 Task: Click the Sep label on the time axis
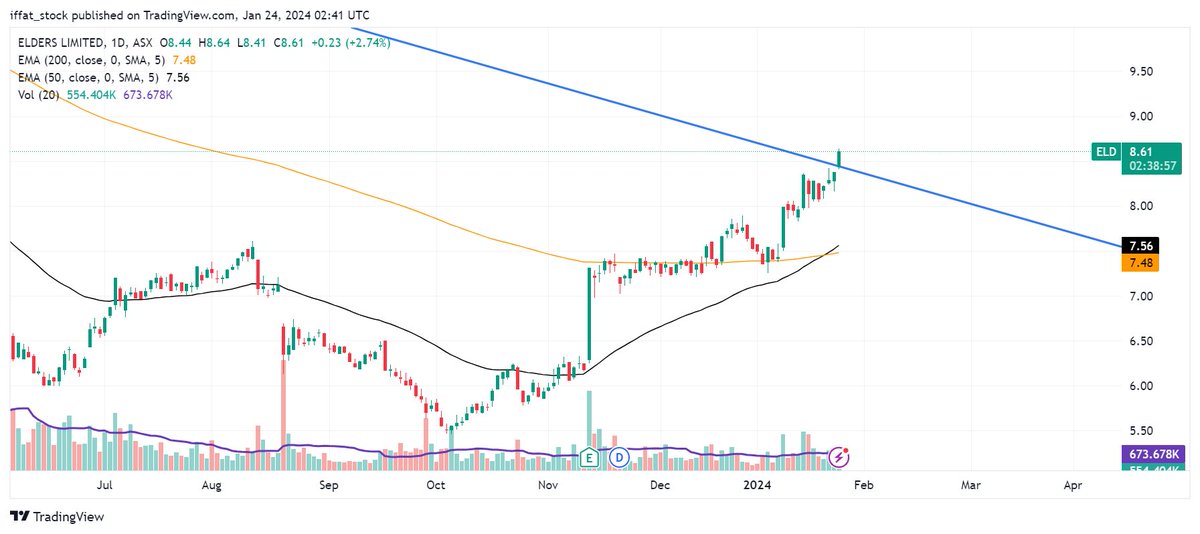pos(330,485)
